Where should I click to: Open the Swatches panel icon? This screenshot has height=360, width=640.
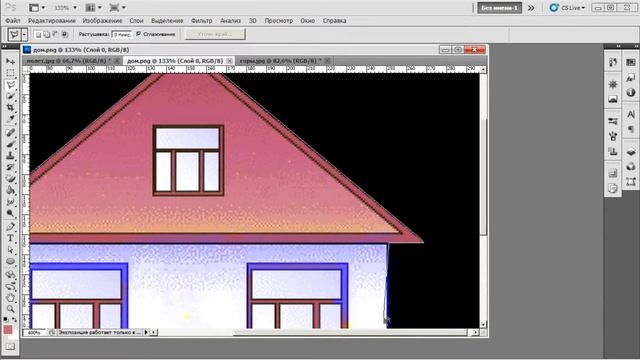(x=631, y=62)
